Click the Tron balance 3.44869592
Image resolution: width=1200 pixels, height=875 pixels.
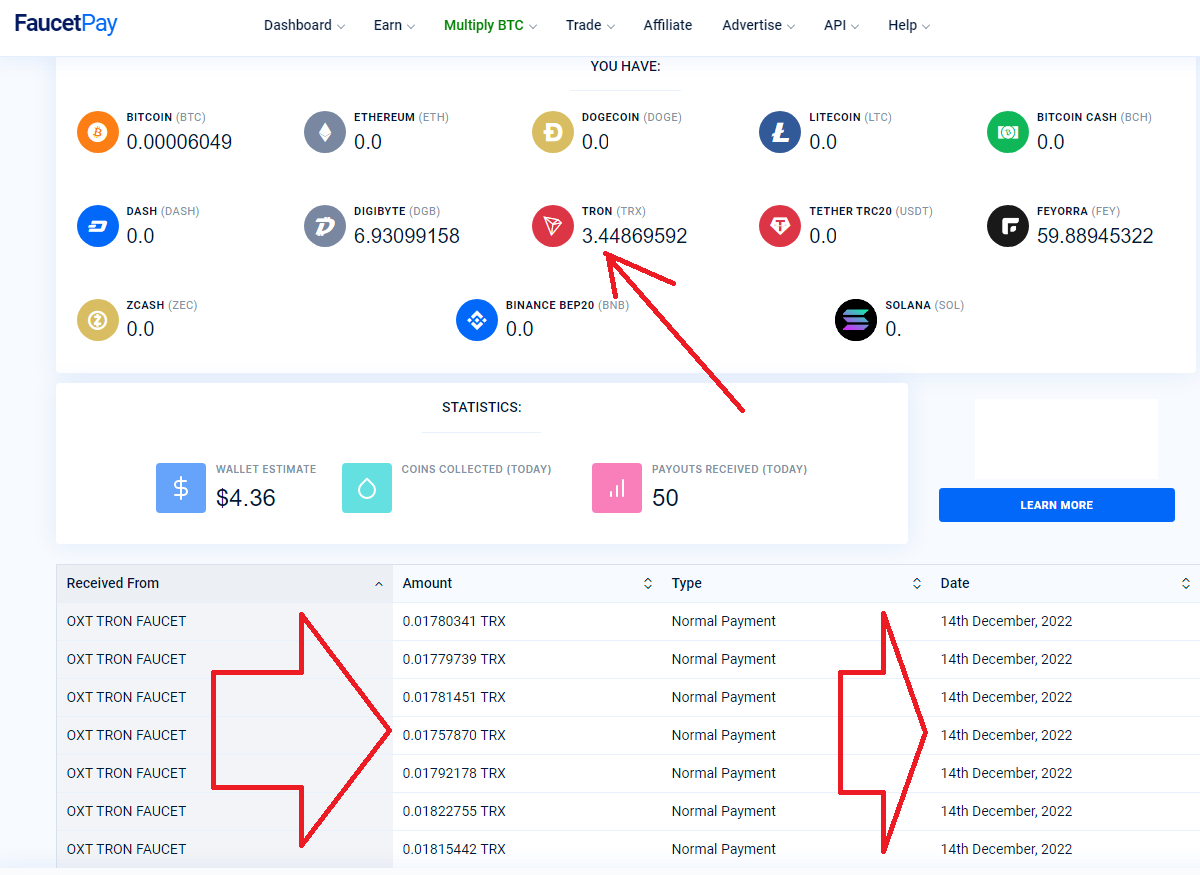634,236
